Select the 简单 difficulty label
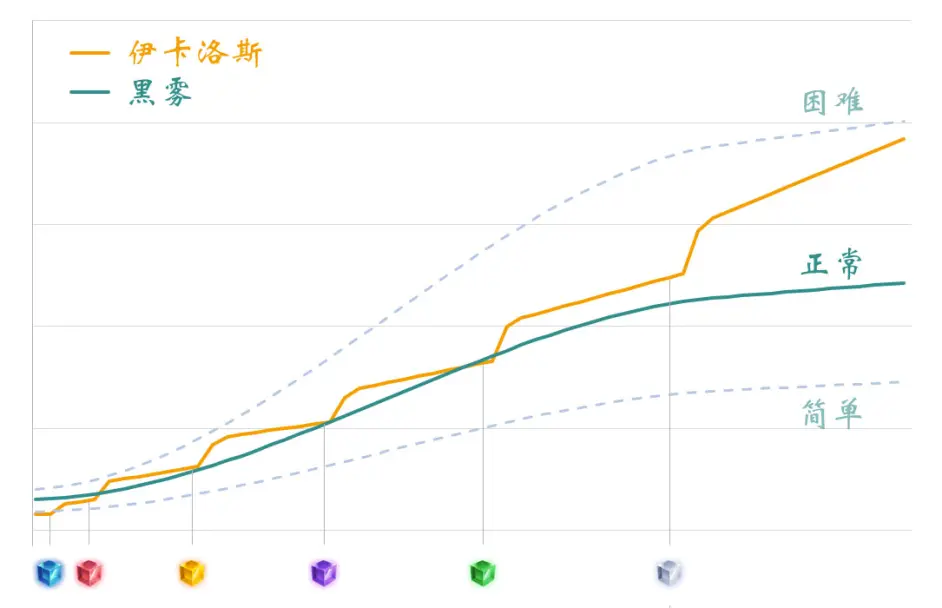The height and width of the screenshot is (608, 942). 832,412
